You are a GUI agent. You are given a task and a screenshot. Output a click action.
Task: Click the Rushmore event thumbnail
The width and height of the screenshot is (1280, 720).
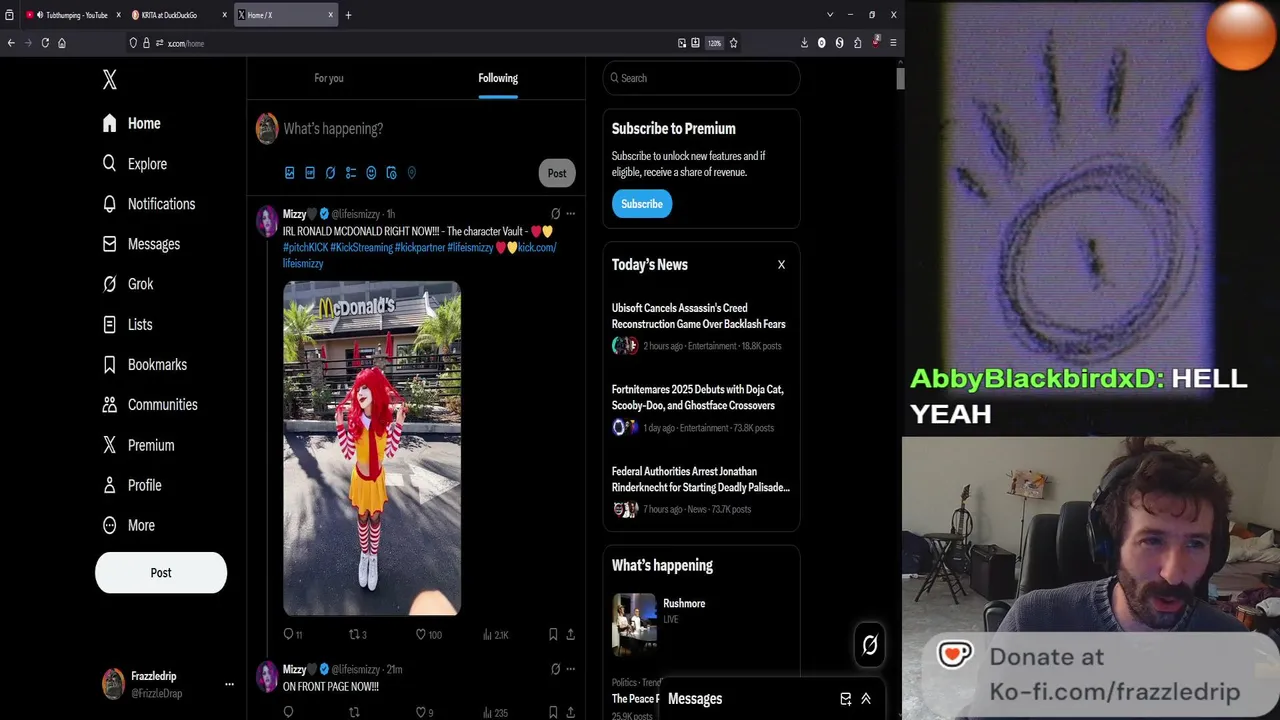[x=634, y=624]
